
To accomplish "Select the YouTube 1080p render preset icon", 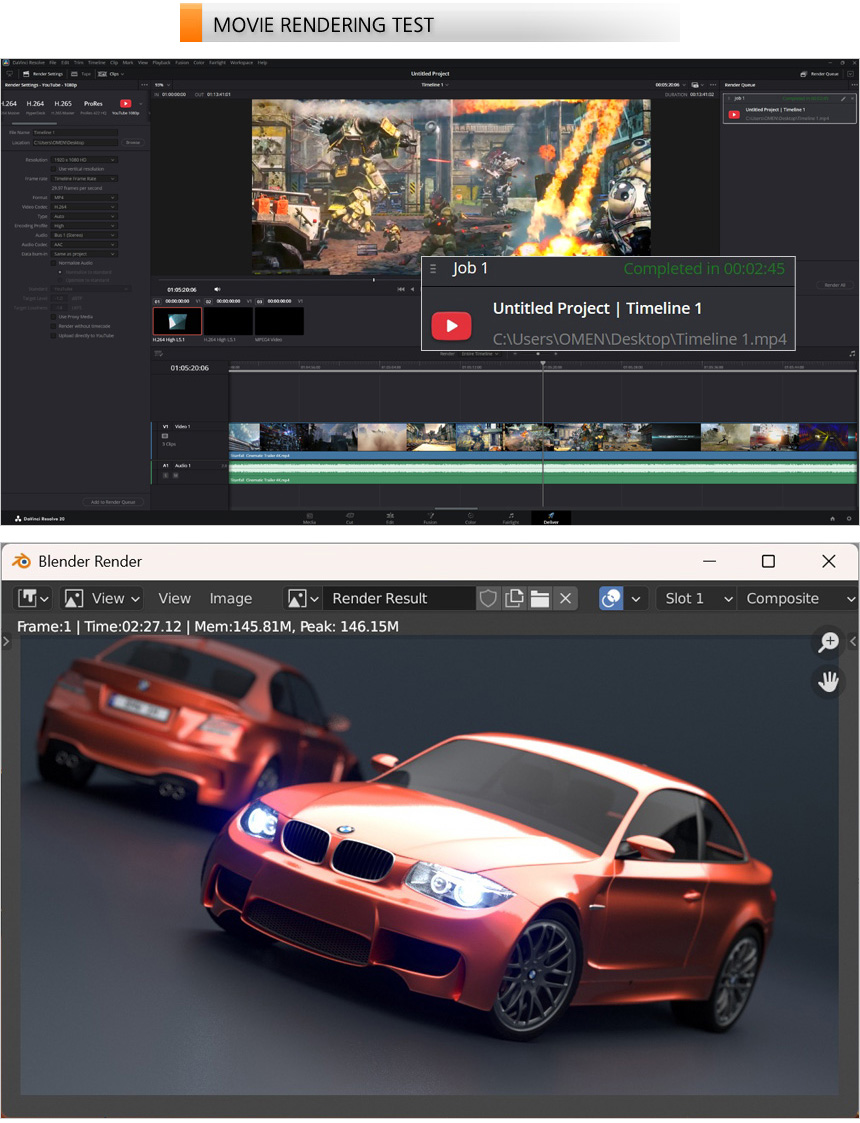I will 125,103.
